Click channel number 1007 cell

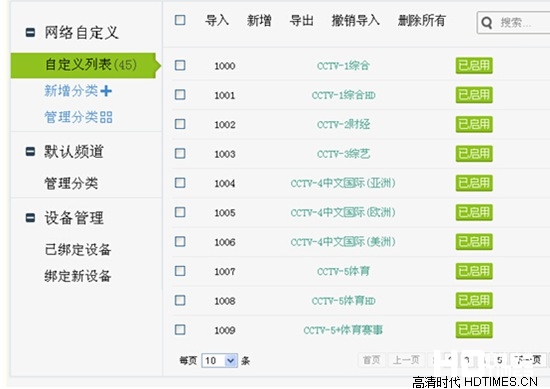(x=225, y=271)
